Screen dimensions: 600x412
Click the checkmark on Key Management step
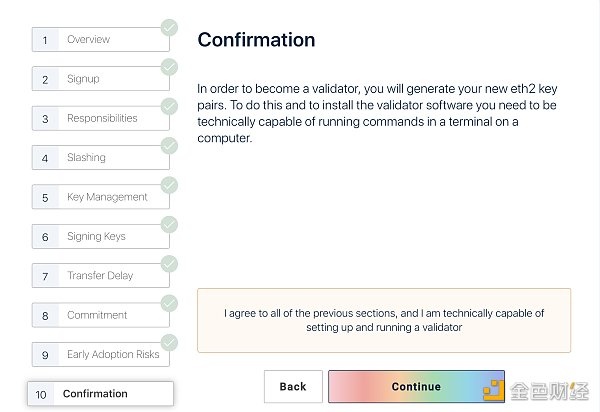tap(169, 185)
